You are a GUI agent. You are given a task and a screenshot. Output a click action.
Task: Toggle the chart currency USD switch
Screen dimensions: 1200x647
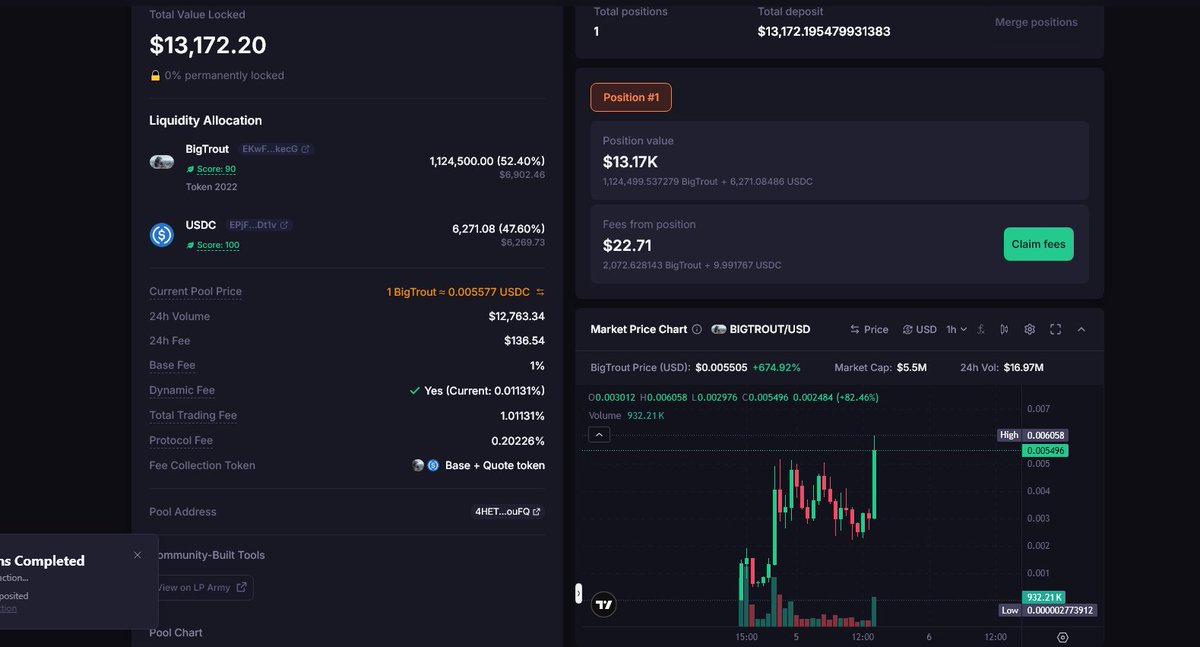click(919, 329)
